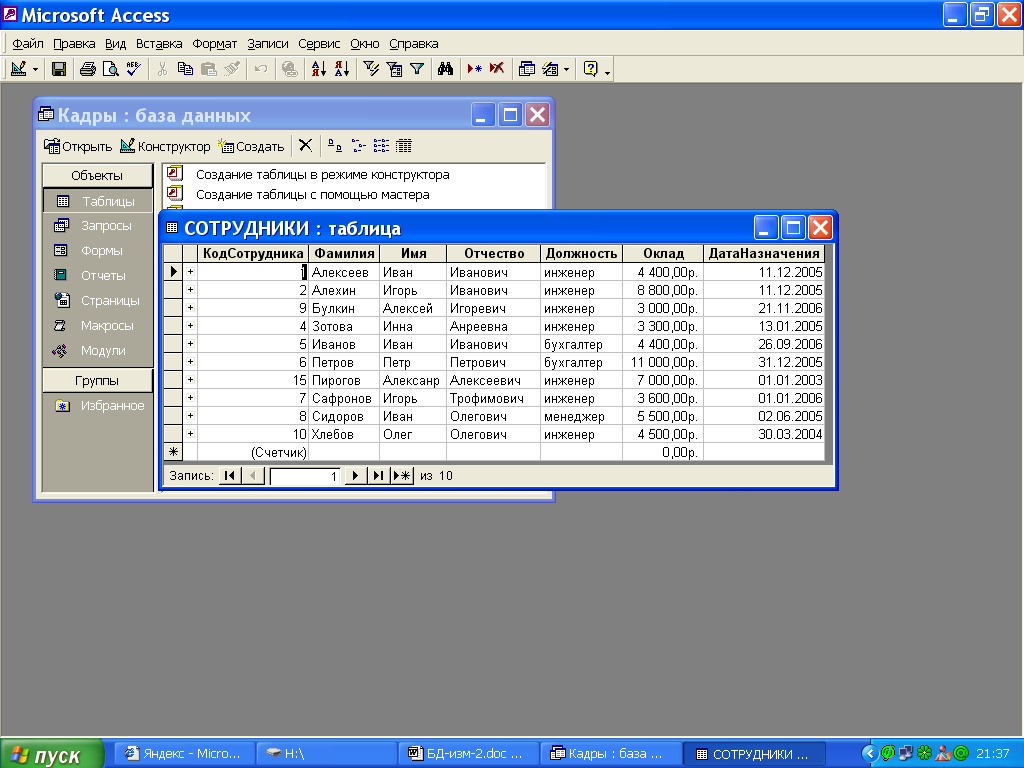Image resolution: width=1024 pixels, height=768 pixels.
Task: Switch to large icons view in Кадры window
Action: (x=334, y=146)
